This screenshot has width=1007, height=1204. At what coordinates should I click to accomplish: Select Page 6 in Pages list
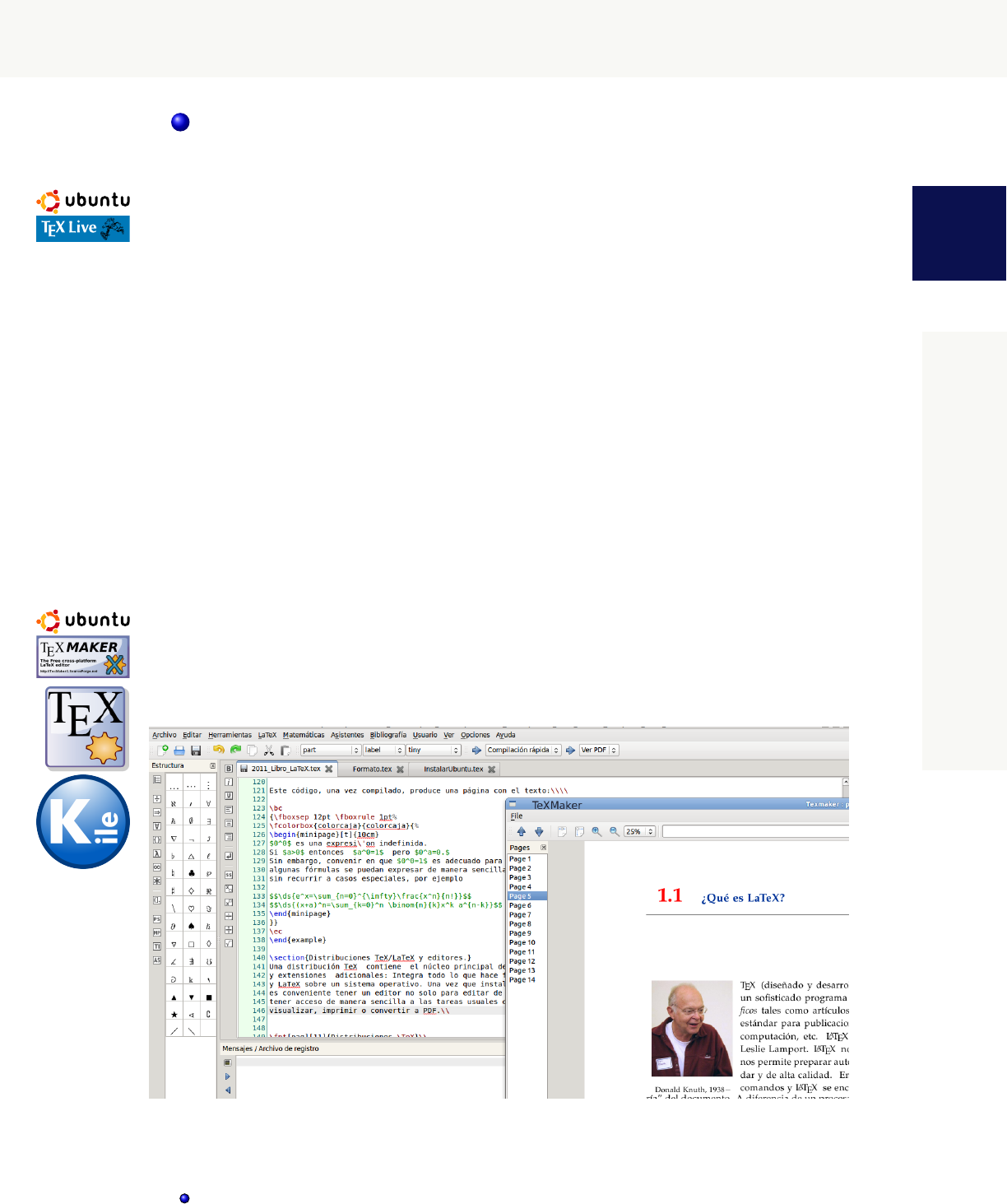point(527,905)
